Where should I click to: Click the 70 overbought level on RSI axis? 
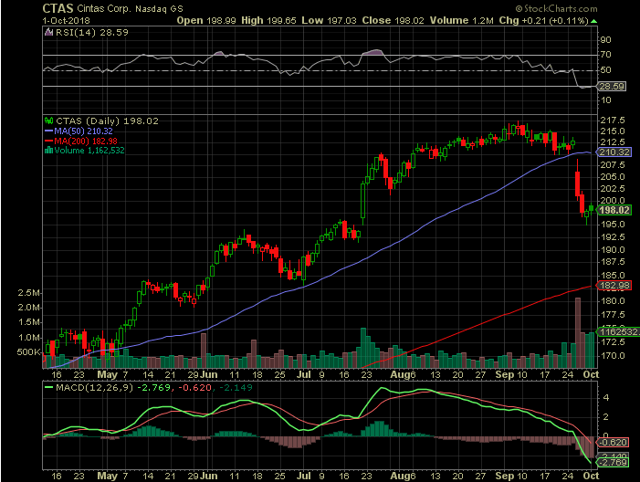click(x=606, y=54)
